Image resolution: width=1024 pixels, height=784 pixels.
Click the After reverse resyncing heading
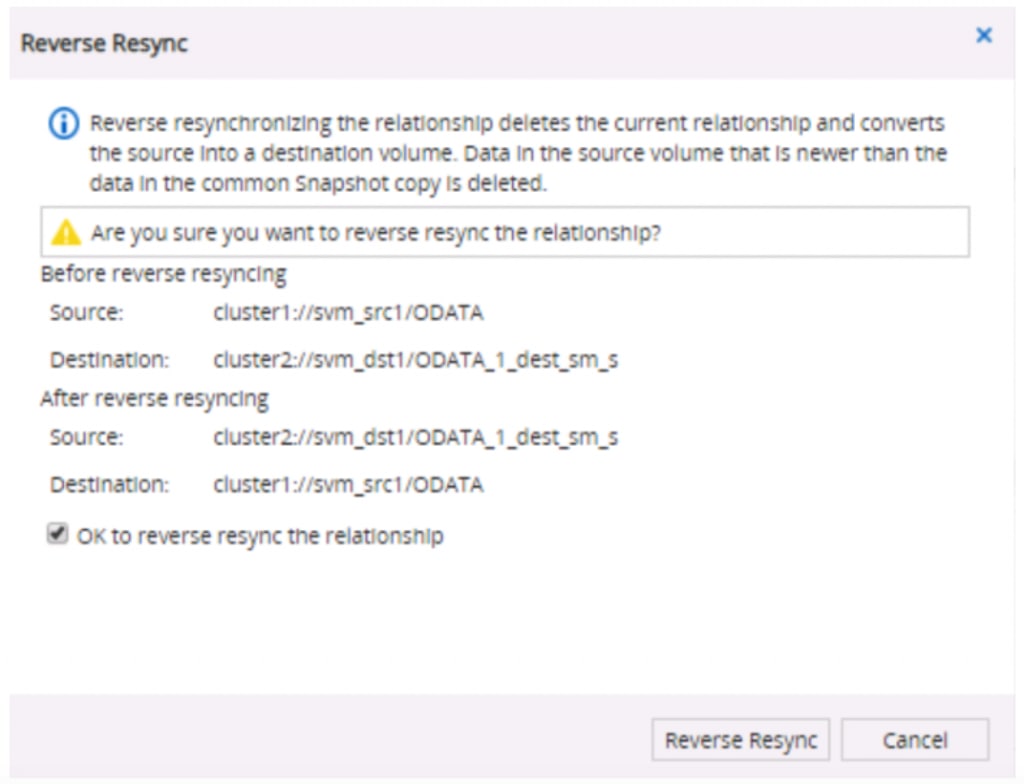click(154, 398)
